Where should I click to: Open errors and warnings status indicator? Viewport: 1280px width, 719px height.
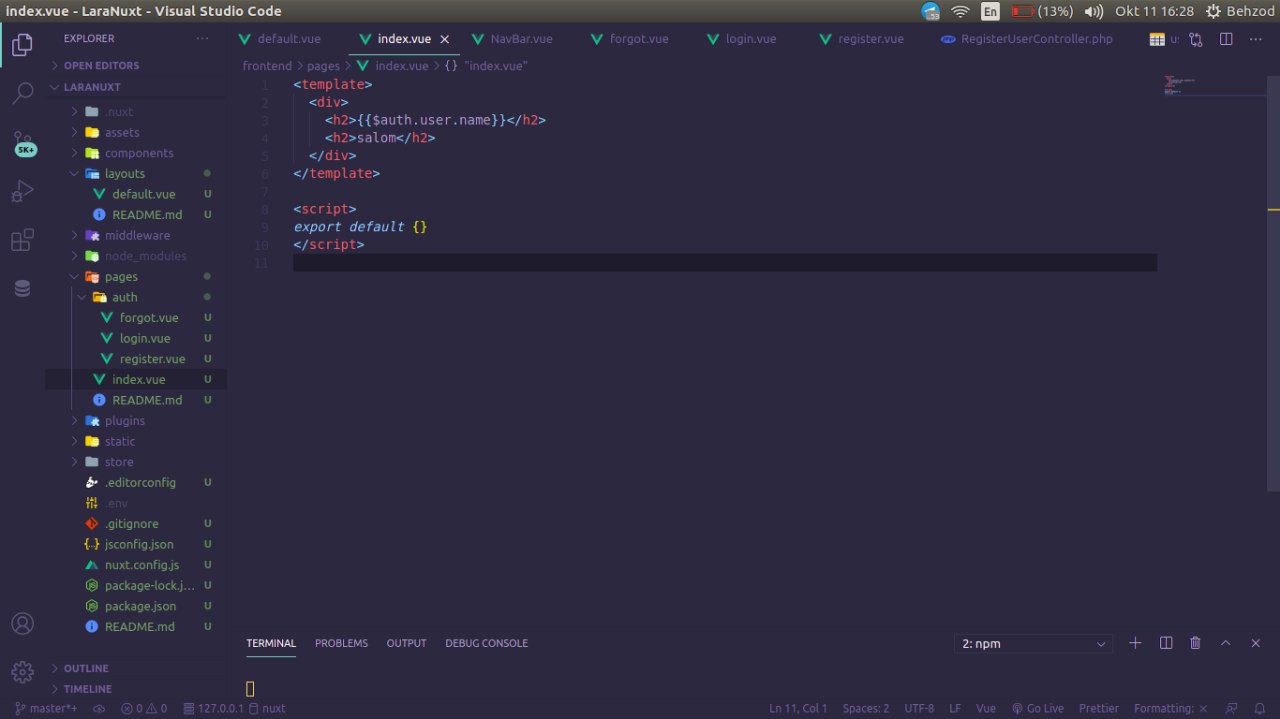point(144,708)
